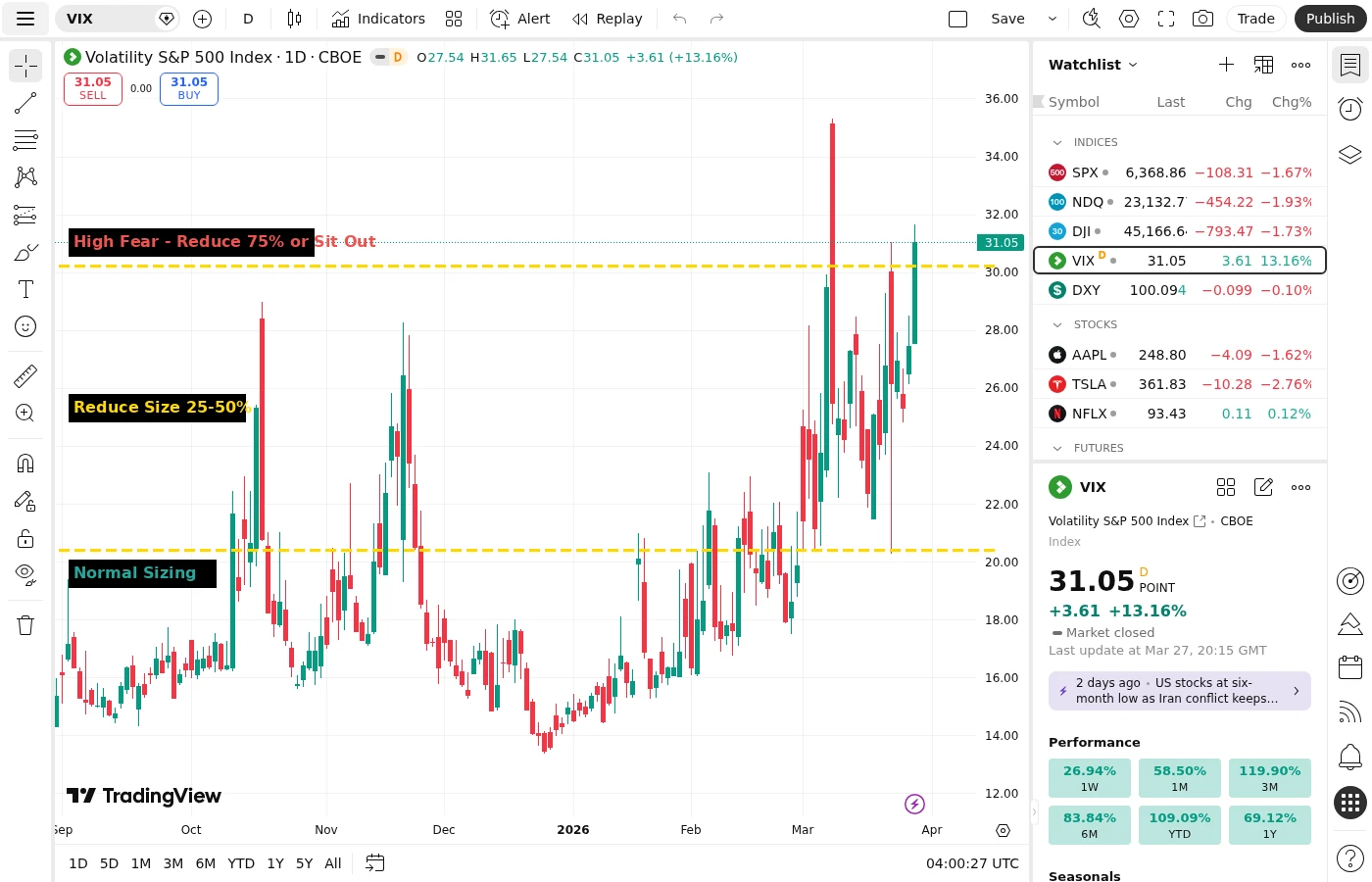Toggle magnet mode for drawings
The height and width of the screenshot is (882, 1372).
coord(25,463)
